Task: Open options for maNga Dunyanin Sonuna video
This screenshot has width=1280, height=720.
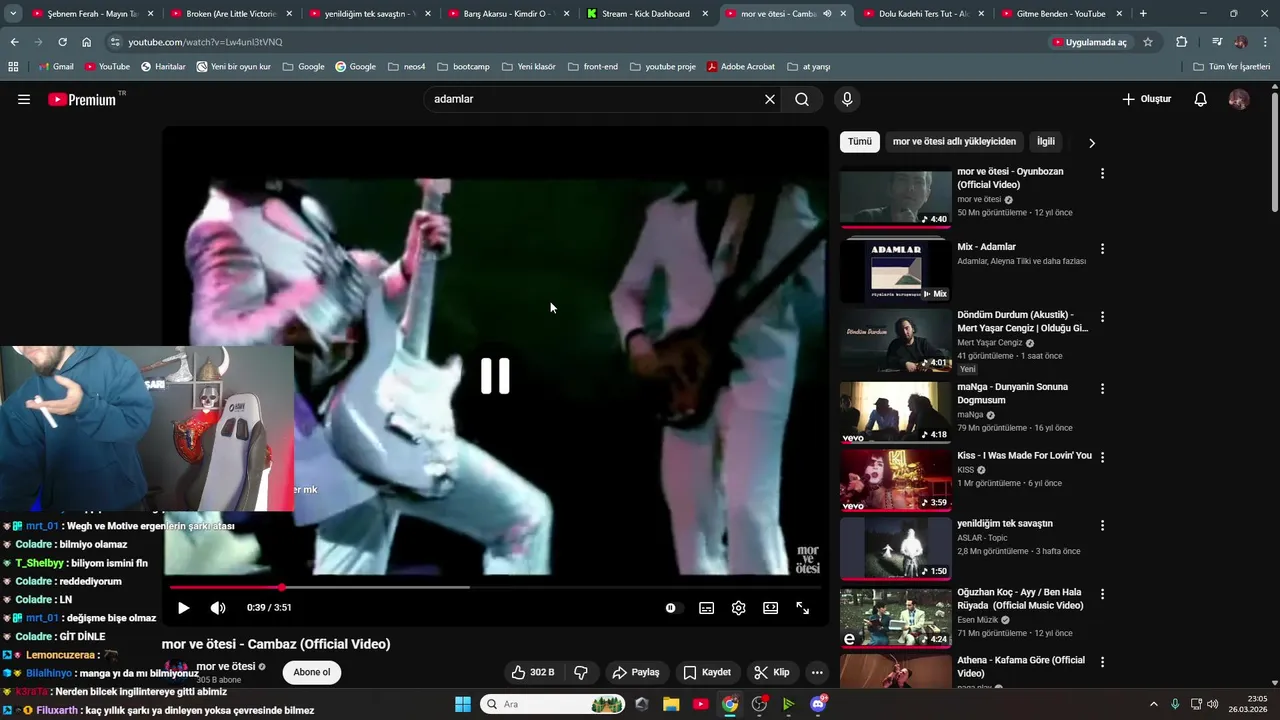Action: click(x=1102, y=388)
